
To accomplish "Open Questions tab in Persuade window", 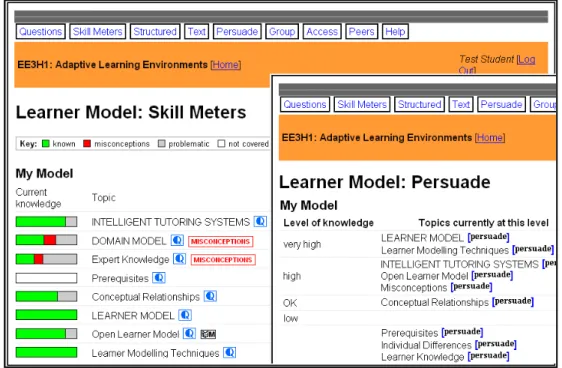I will (305, 104).
